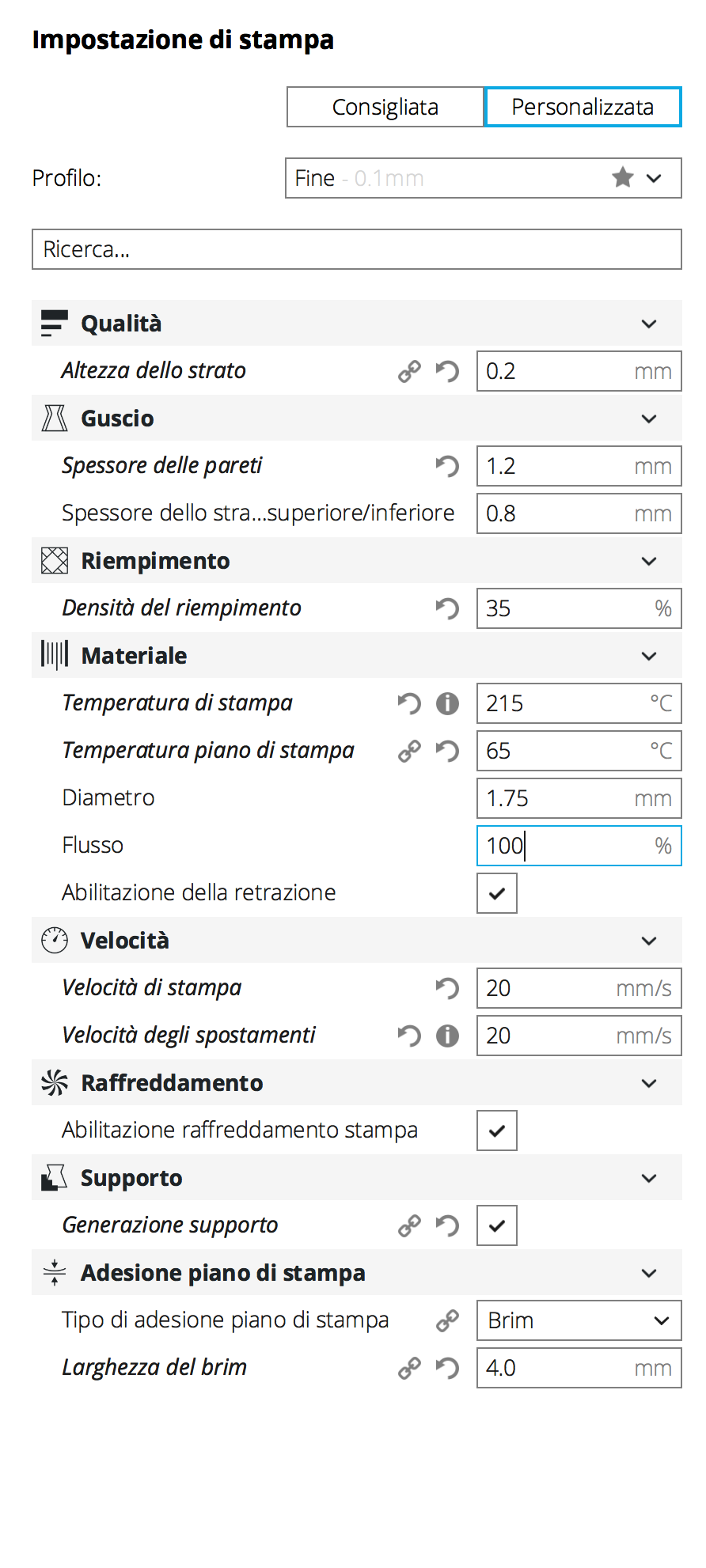Screen dimensions: 706x1568
Task: Reset Spessore delle pareti value
Action: tap(447, 466)
